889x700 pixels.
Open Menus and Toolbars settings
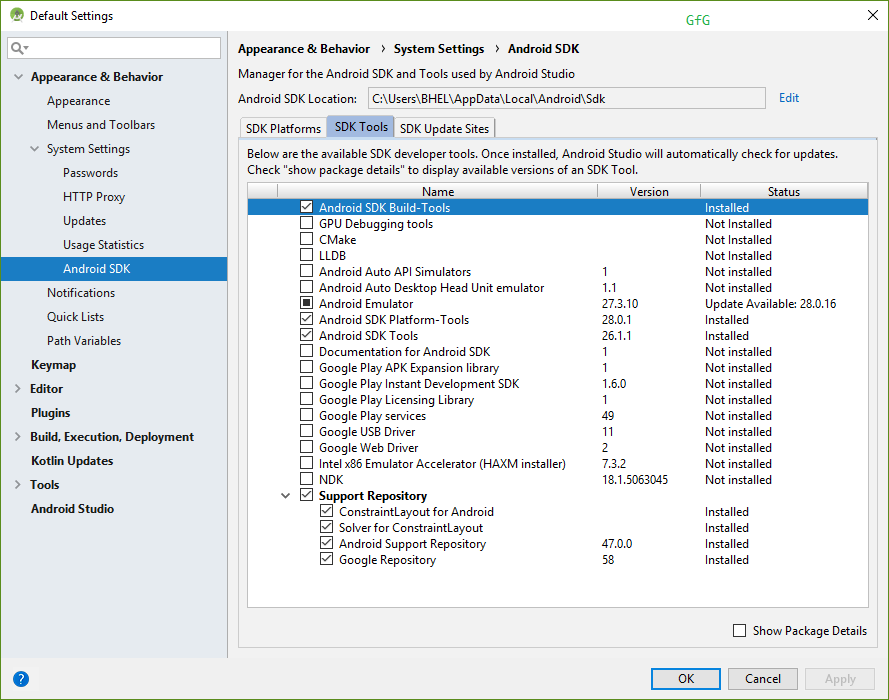[x=101, y=125]
